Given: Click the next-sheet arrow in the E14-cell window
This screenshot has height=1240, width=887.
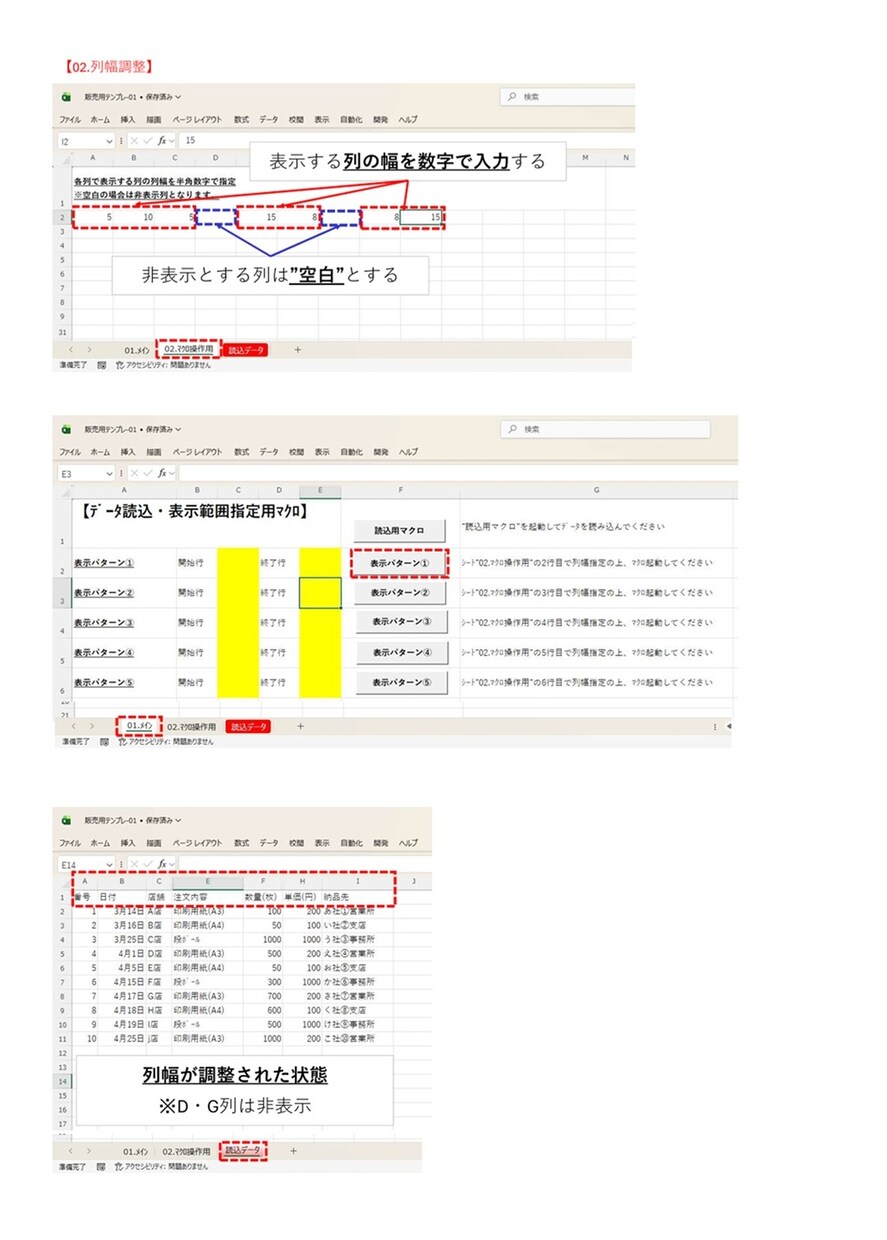Looking at the screenshot, I should 90,1151.
